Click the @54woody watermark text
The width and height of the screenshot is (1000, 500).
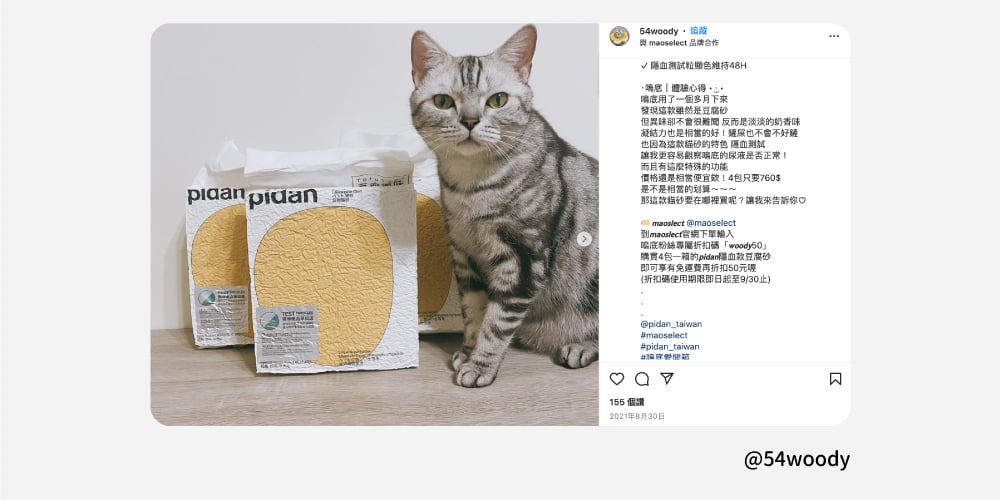797,459
